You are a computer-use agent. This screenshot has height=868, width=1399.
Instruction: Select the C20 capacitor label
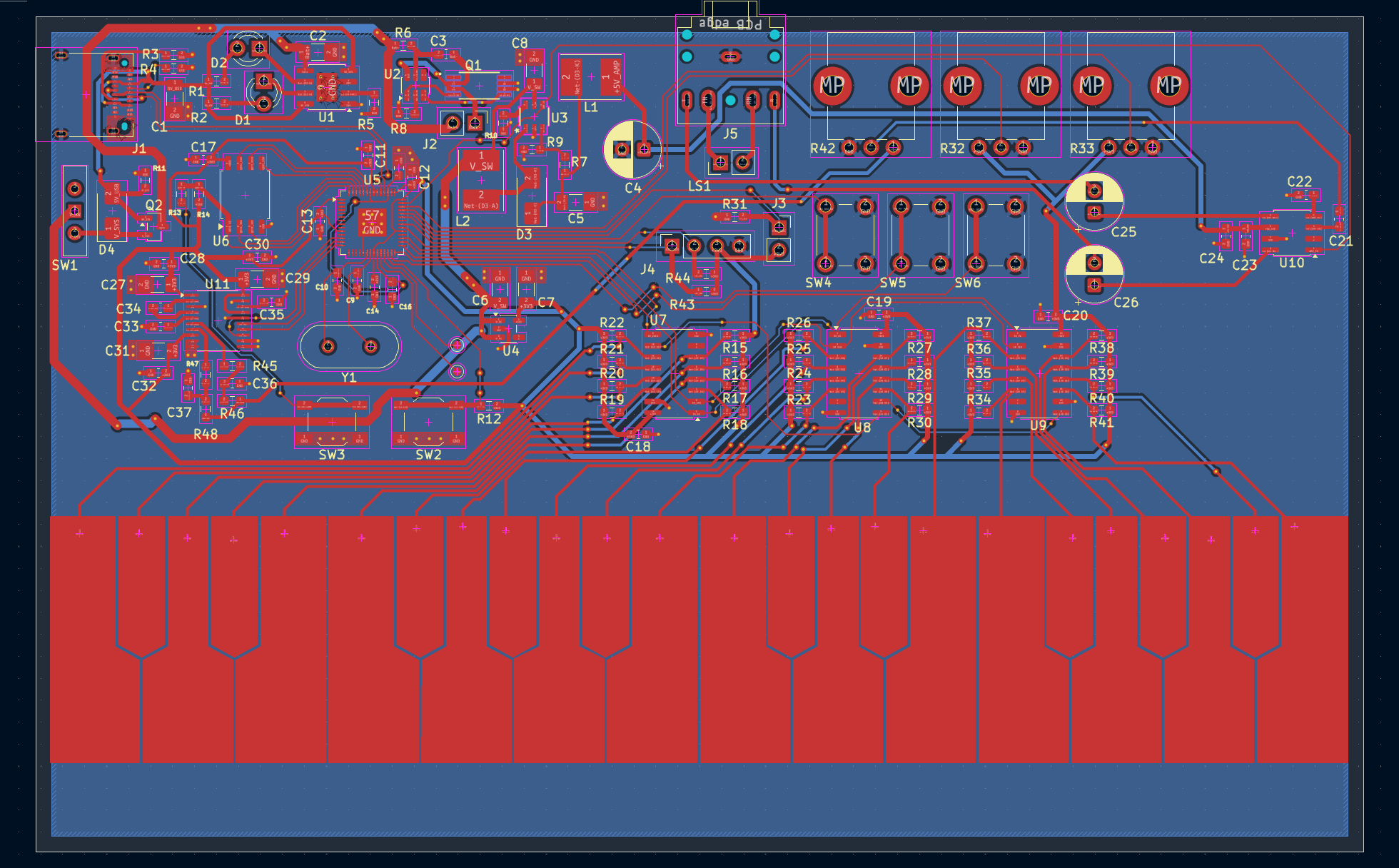[1075, 316]
